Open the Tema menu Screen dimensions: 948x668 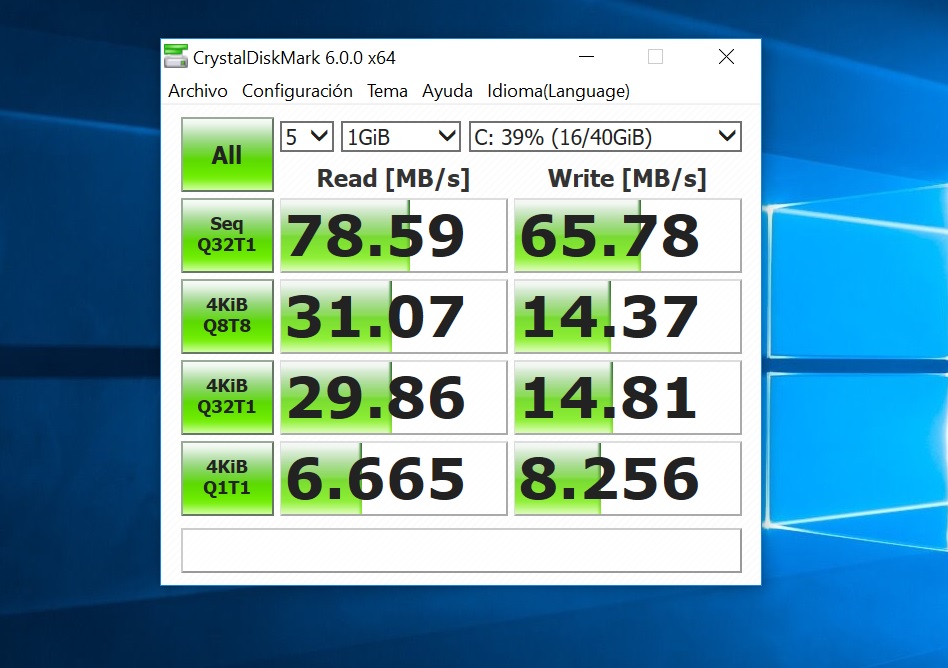click(387, 91)
